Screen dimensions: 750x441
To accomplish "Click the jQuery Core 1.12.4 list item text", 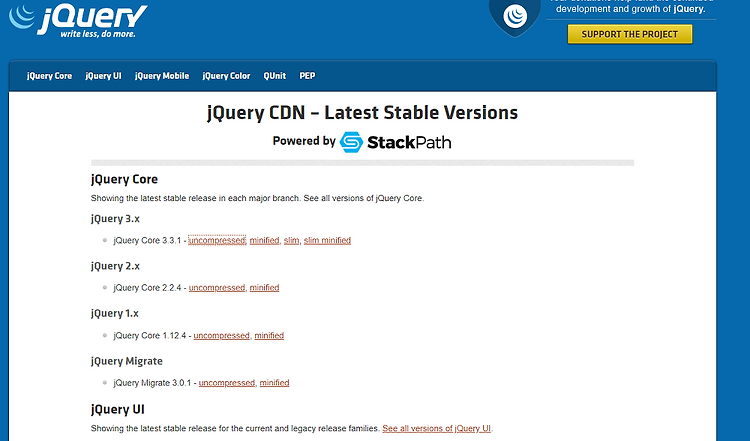I will [150, 335].
